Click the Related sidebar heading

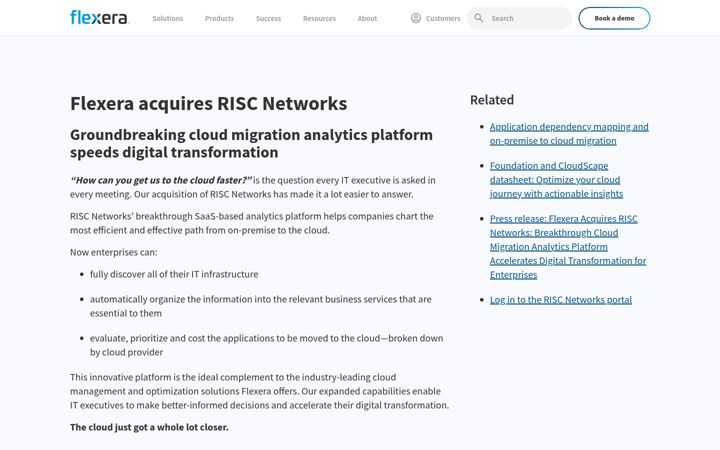(x=492, y=100)
